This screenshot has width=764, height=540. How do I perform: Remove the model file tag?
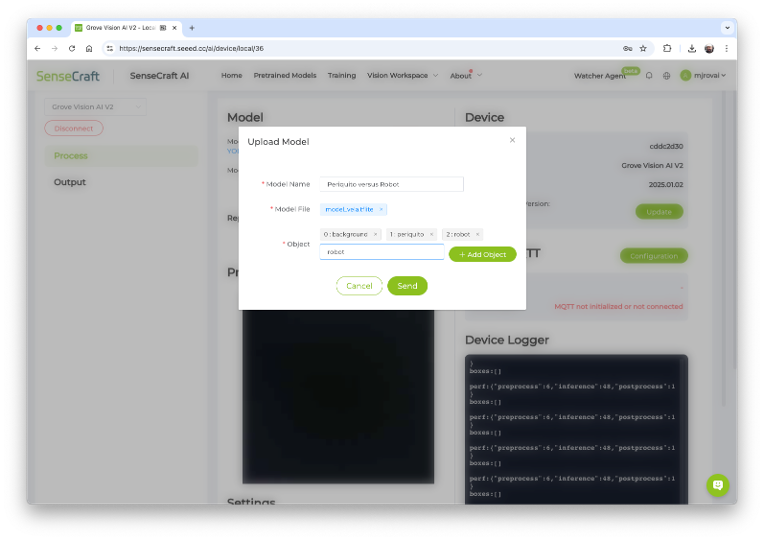[381, 209]
